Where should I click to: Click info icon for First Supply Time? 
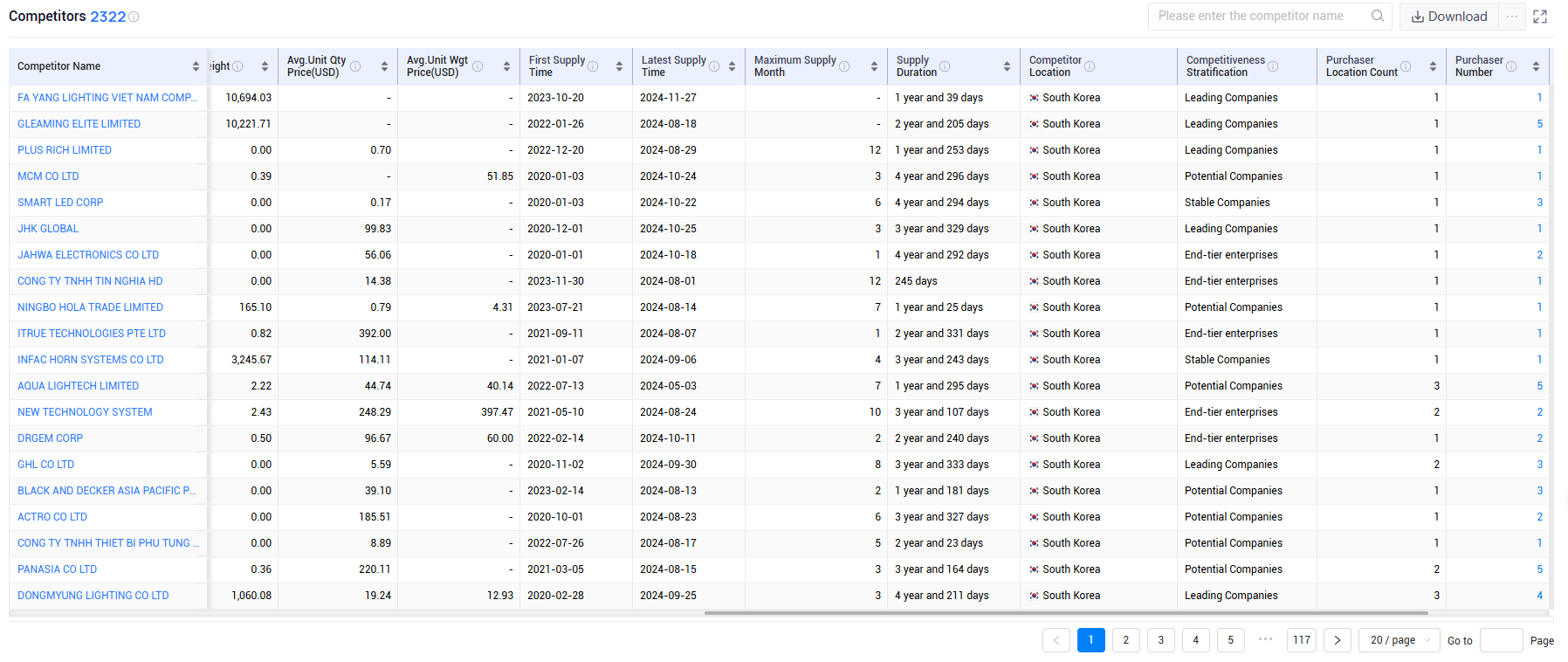click(593, 66)
